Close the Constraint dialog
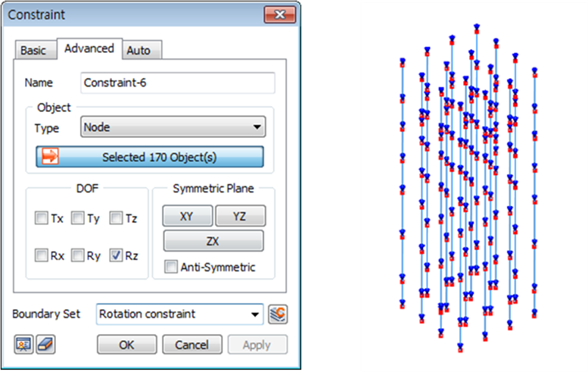The image size is (588, 372). coord(280,15)
